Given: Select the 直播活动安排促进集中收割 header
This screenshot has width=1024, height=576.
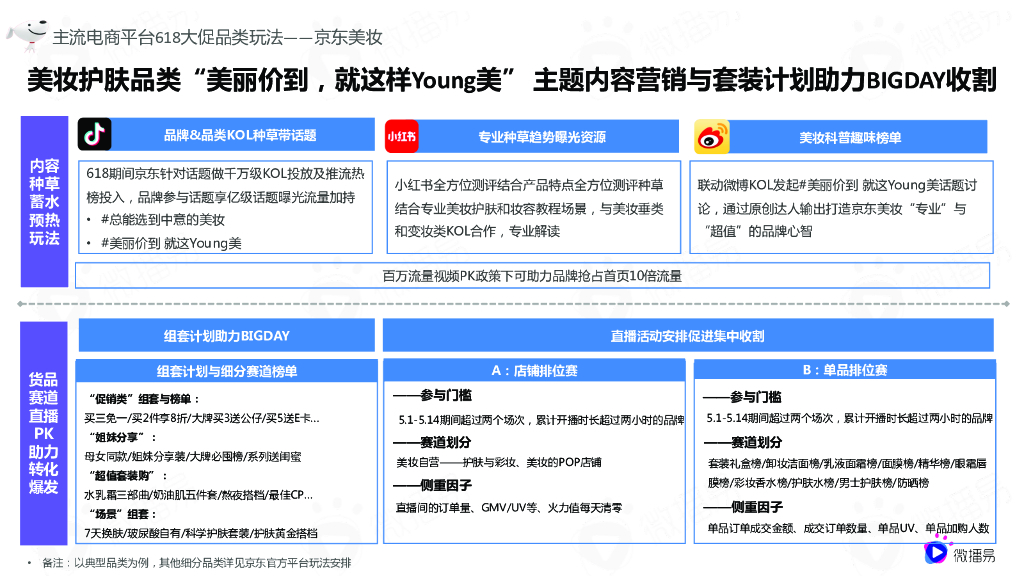Looking at the screenshot, I should click(x=688, y=336).
